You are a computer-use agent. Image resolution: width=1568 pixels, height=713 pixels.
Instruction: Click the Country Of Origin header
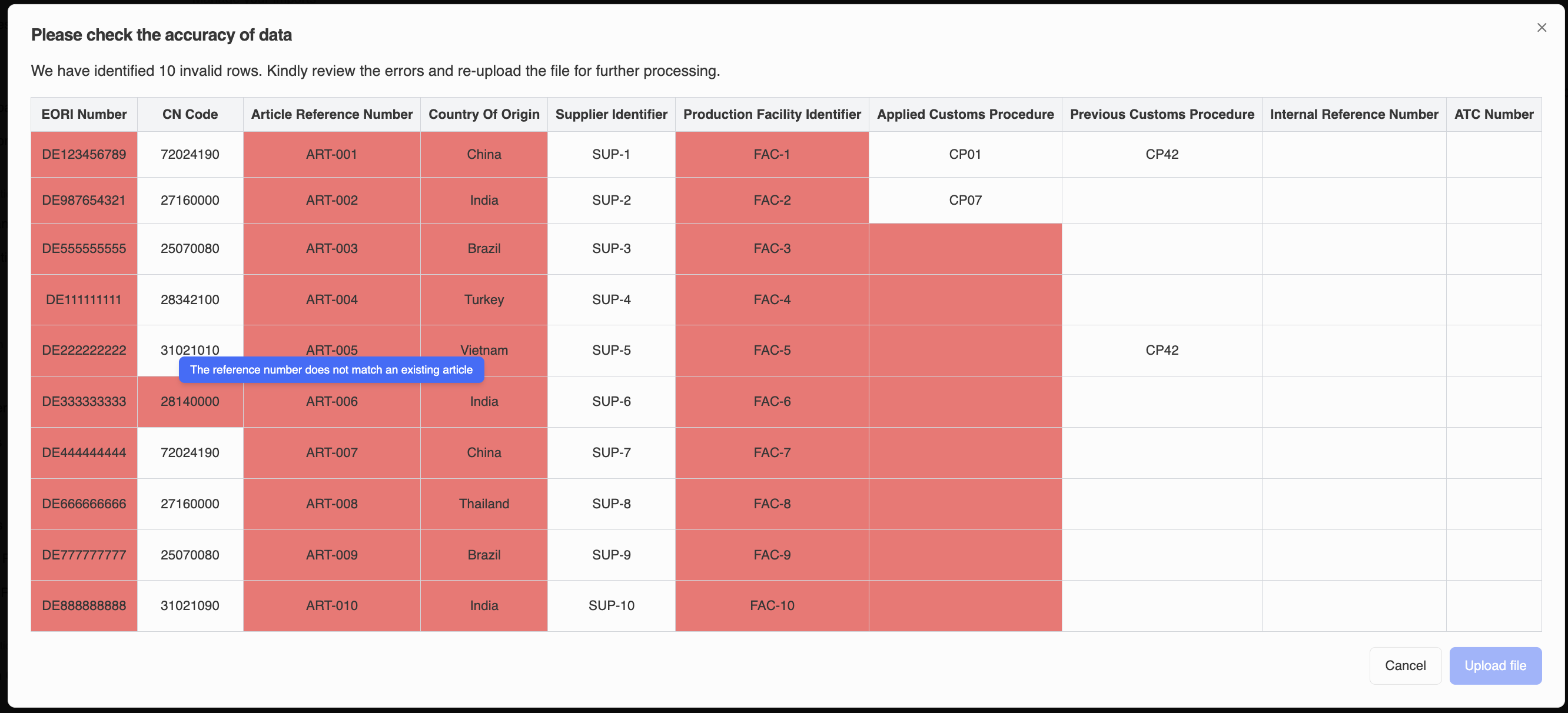tap(484, 114)
